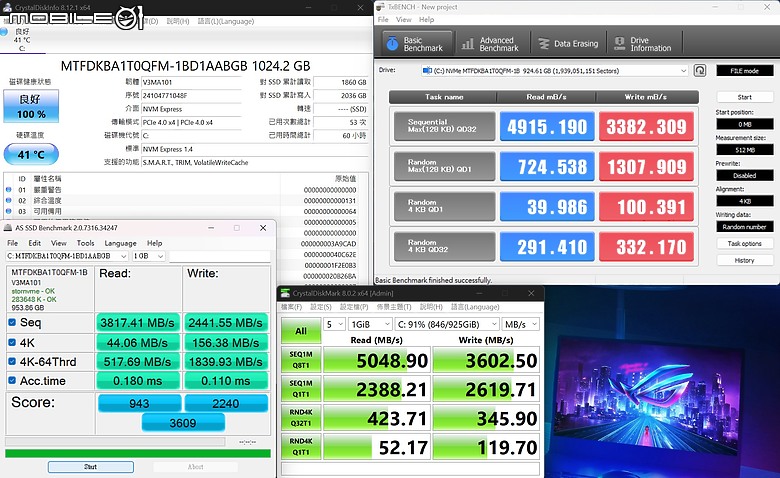Click Sequential Max(128 KB) QD32 task button
This screenshot has width=780, height=478.
tap(444, 126)
